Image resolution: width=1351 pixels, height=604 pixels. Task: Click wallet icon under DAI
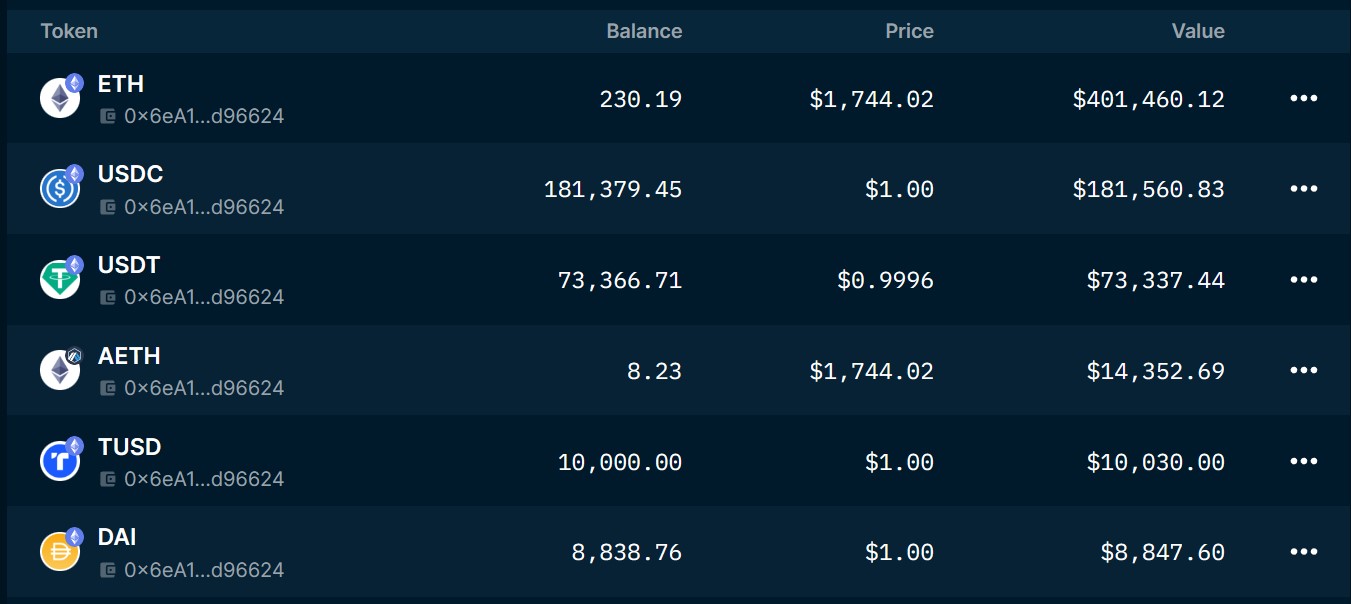pos(107,570)
